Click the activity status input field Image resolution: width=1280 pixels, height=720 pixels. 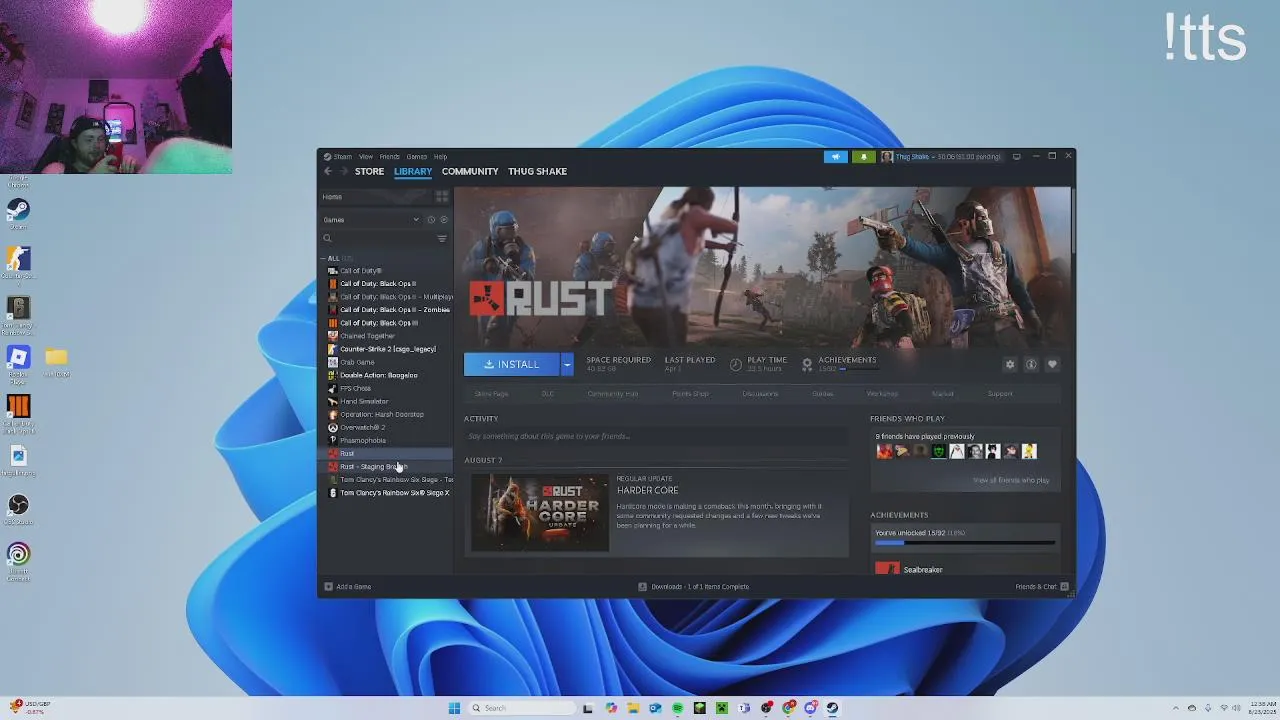pyautogui.click(x=655, y=436)
